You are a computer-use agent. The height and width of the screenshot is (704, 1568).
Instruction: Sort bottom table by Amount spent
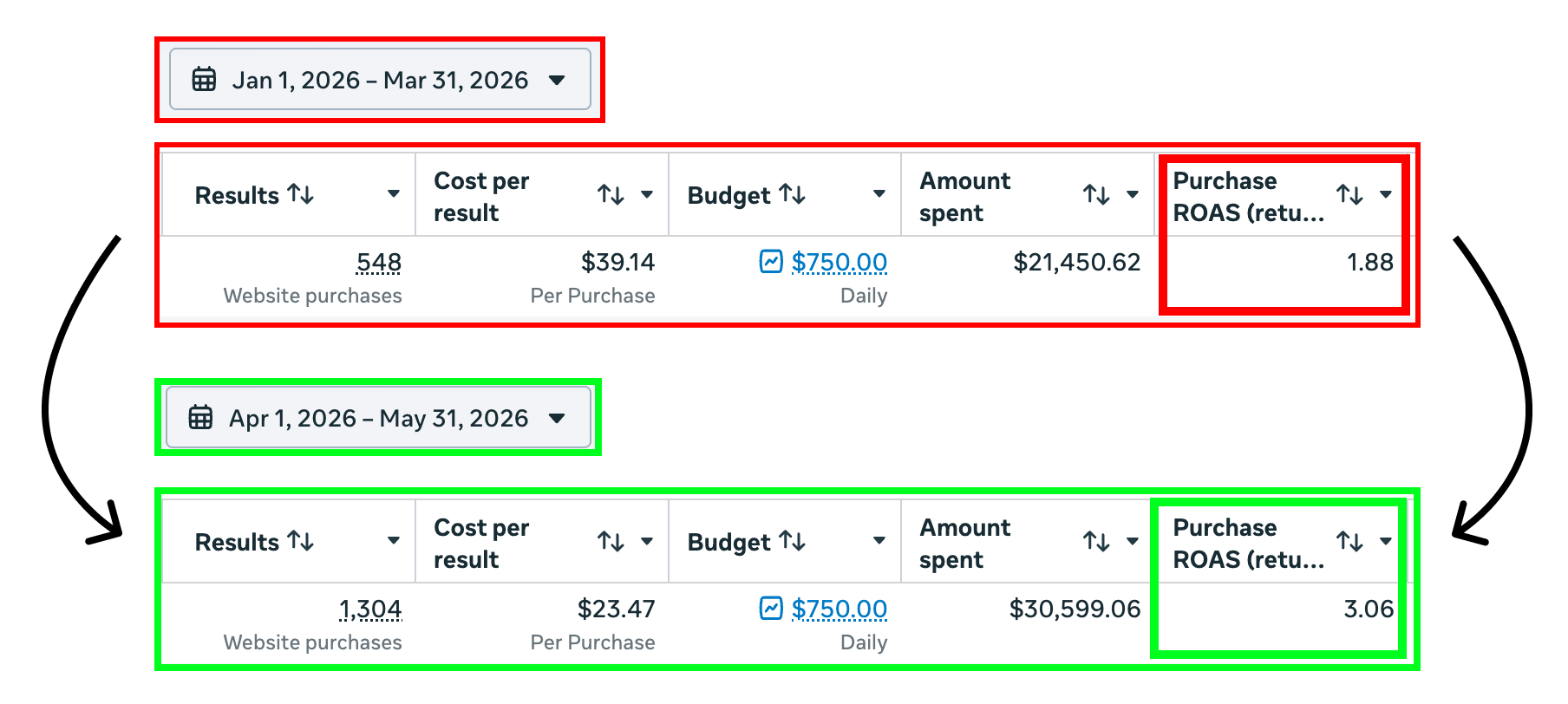[x=1097, y=541]
